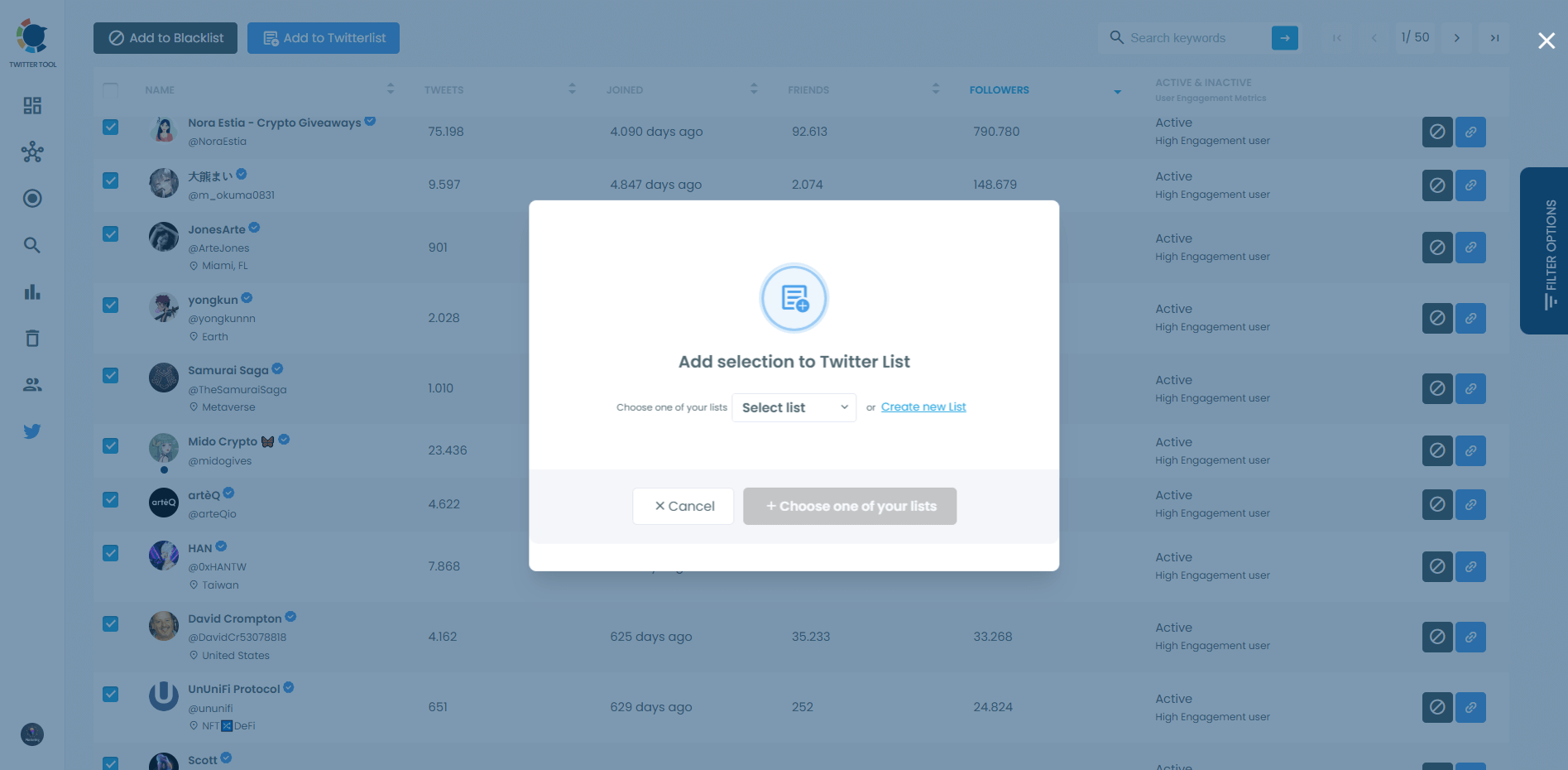Open the link icon for Nora Estia
Image resolution: width=1568 pixels, height=770 pixels.
(x=1470, y=132)
